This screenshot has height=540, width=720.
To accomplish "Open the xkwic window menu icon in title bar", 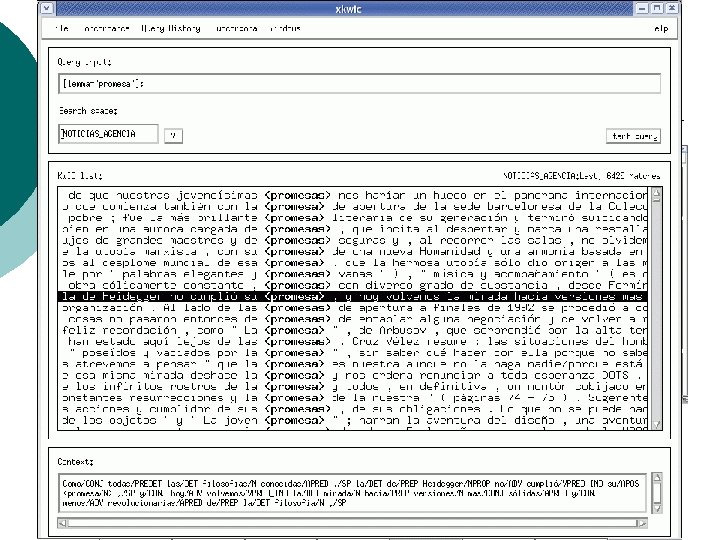I will [46, 8].
